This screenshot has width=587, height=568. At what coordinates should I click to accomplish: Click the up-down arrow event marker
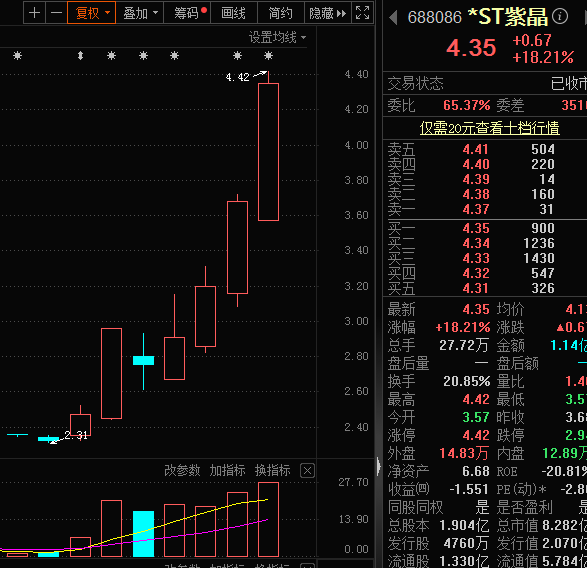point(80,56)
